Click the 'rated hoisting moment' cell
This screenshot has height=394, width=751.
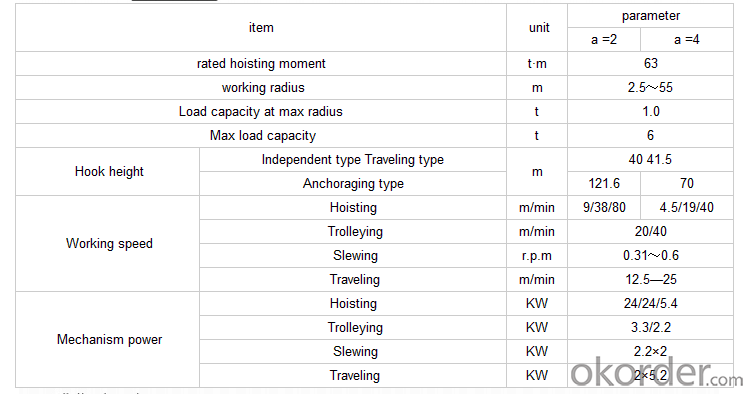coord(261,64)
